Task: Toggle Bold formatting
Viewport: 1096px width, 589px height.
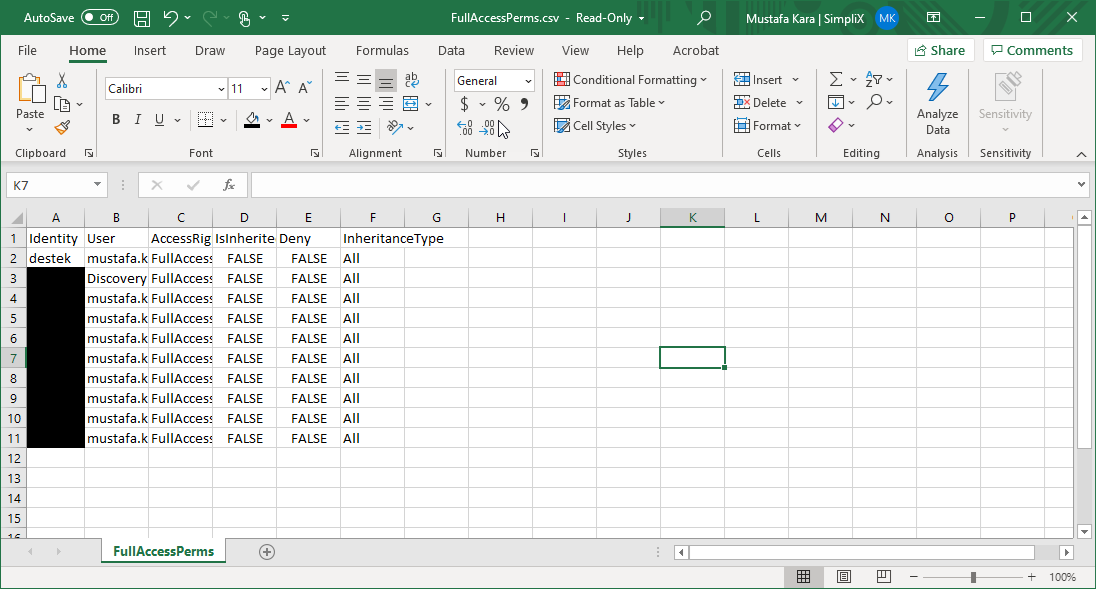Action: pyautogui.click(x=116, y=120)
